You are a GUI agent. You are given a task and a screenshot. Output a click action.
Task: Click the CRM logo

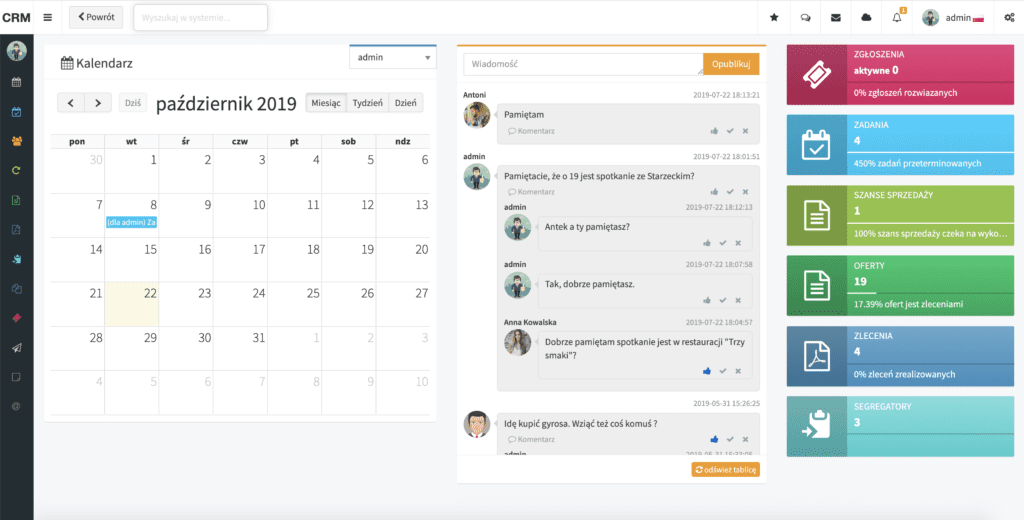[x=16, y=18]
